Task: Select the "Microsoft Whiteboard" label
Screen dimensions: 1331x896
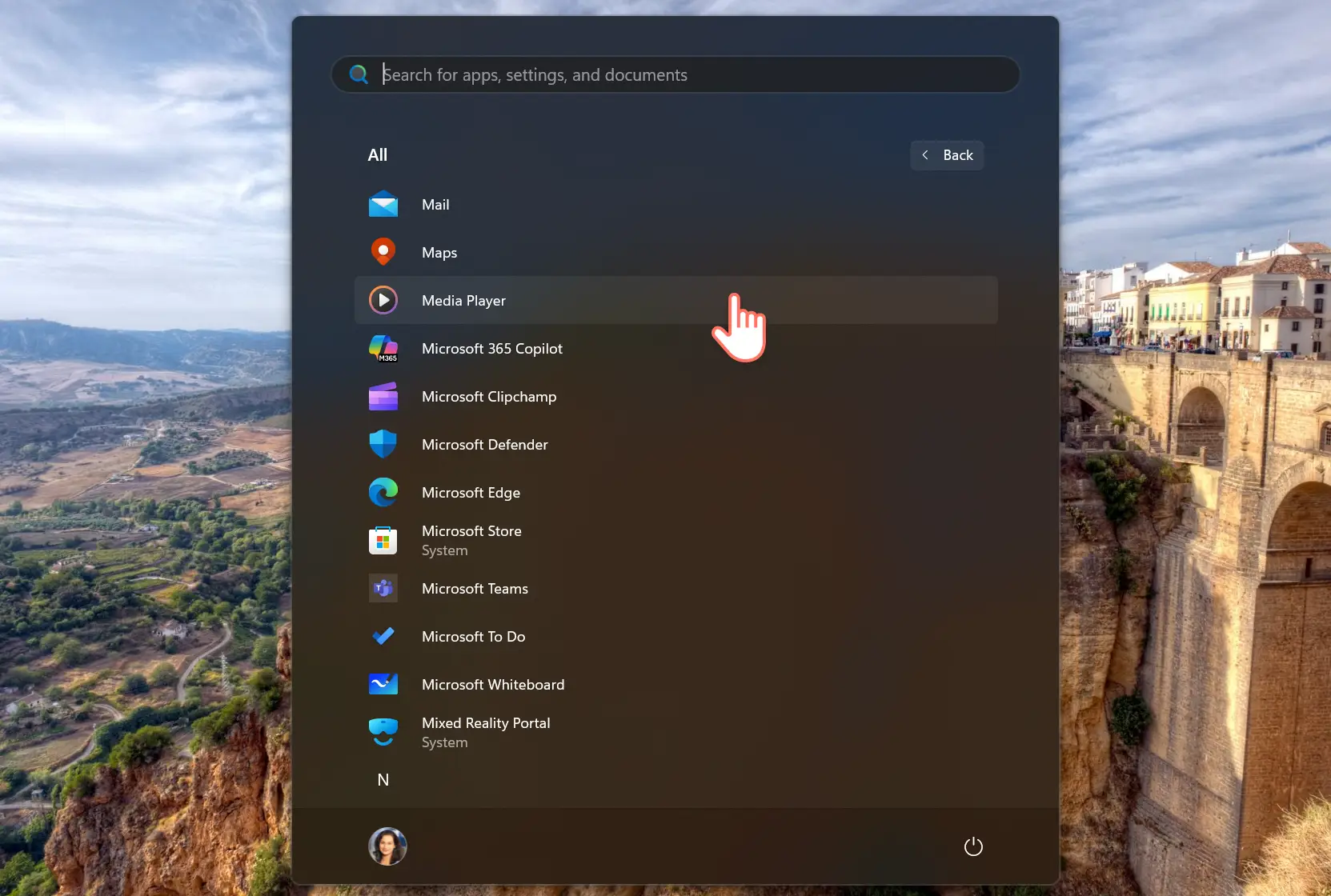Action: 493,685
